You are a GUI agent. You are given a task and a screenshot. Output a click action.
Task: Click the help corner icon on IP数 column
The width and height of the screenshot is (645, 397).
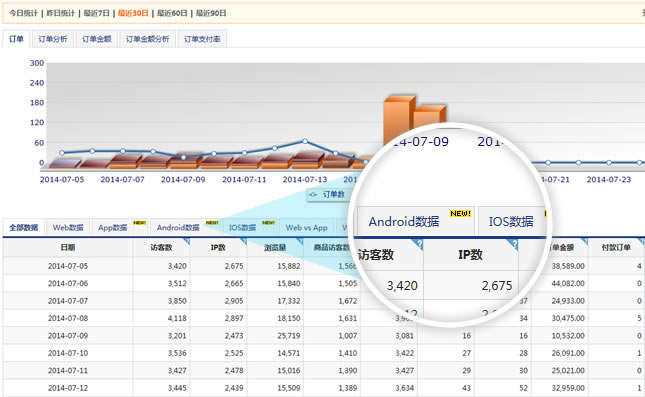[x=243, y=241]
